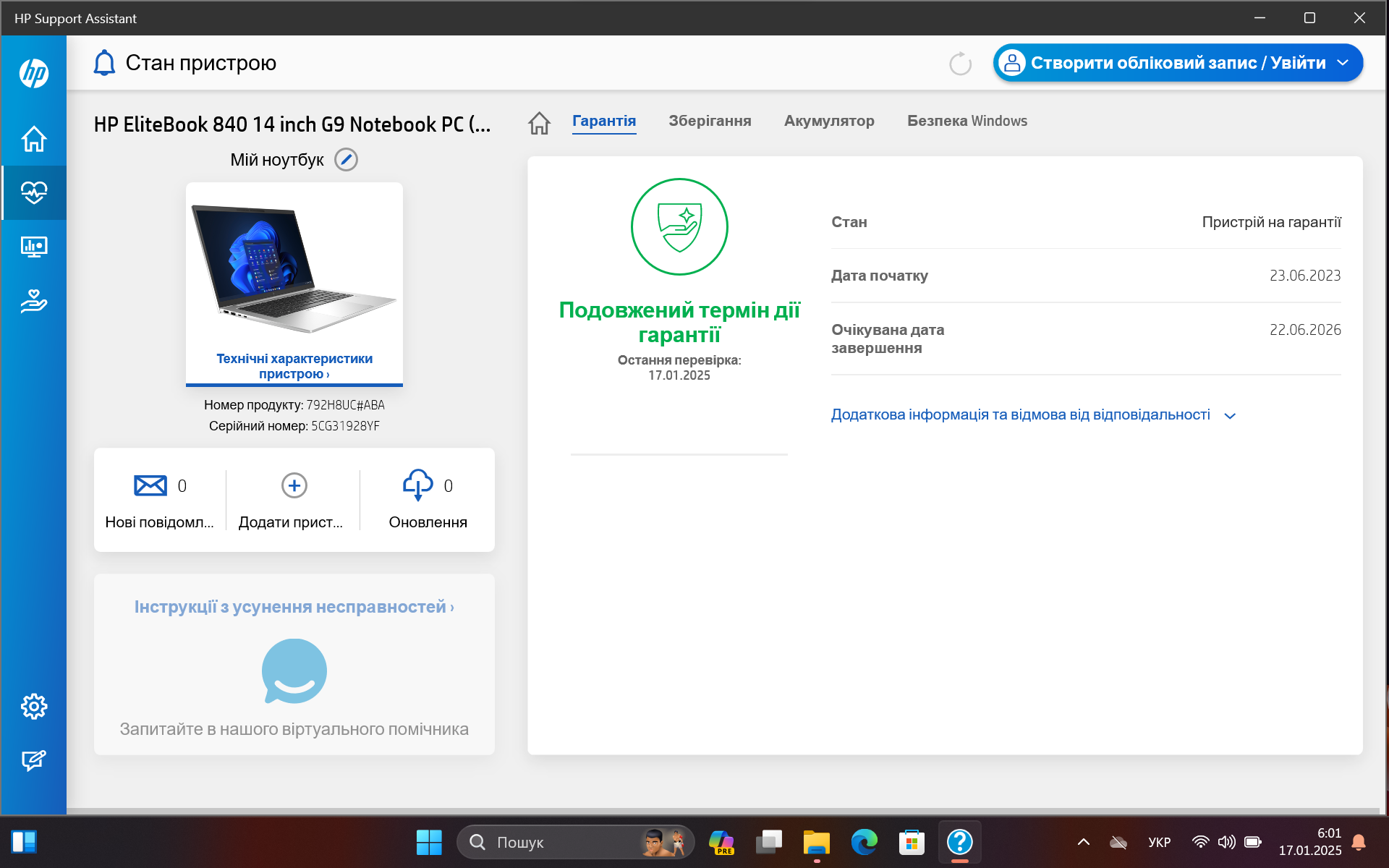Click OneDrive cloud tray icon

pyautogui.click(x=1118, y=842)
